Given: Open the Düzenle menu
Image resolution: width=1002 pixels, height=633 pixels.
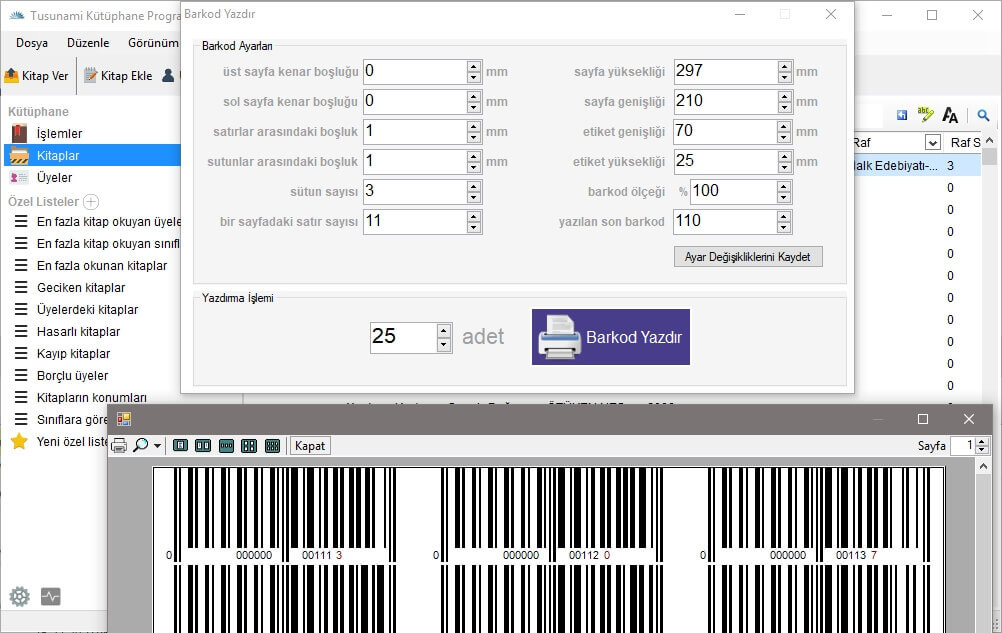Looking at the screenshot, I should (88, 43).
